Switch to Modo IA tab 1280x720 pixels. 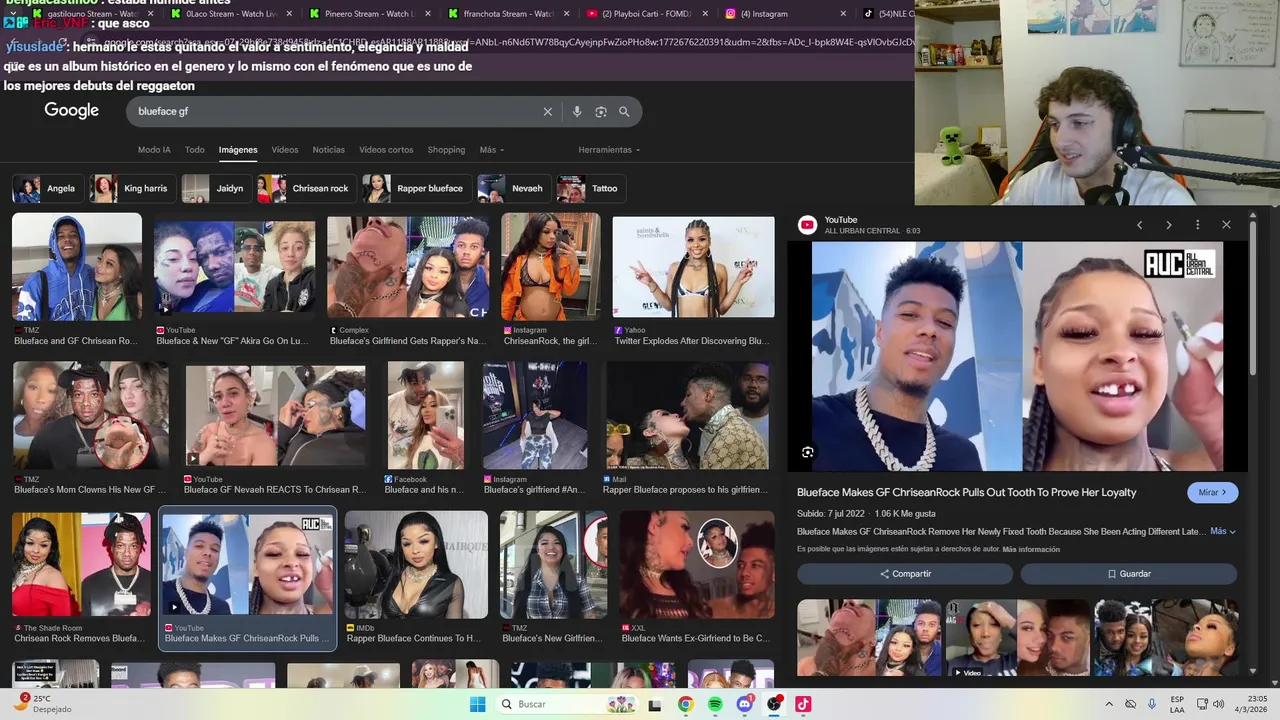click(154, 150)
